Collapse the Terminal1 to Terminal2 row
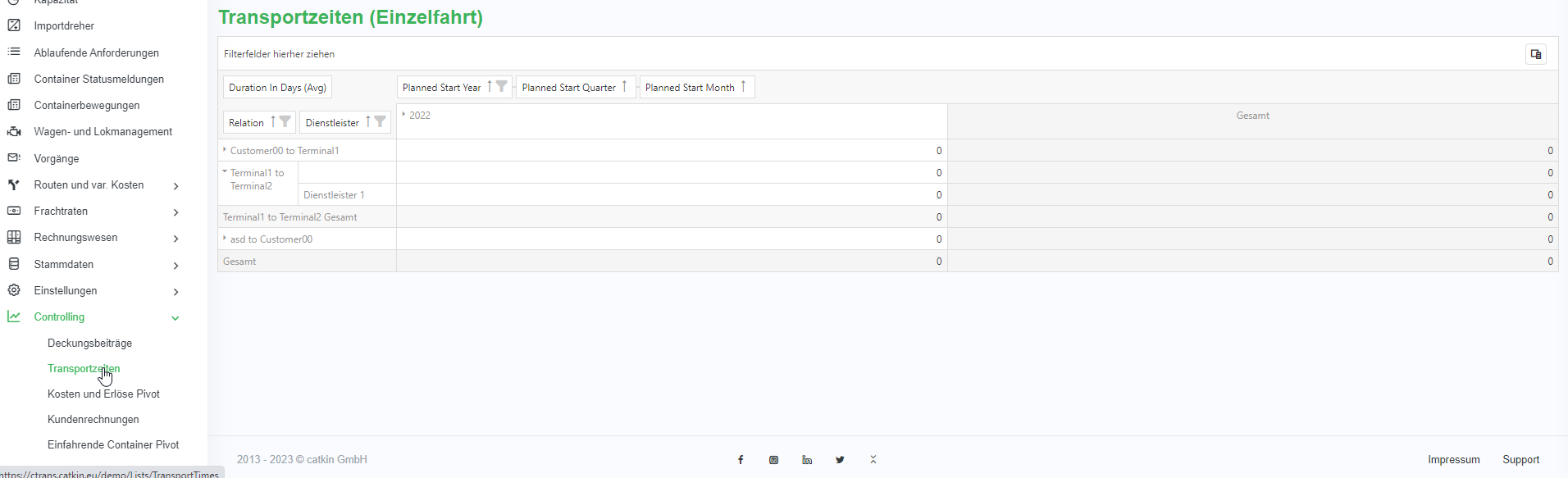 tap(225, 172)
